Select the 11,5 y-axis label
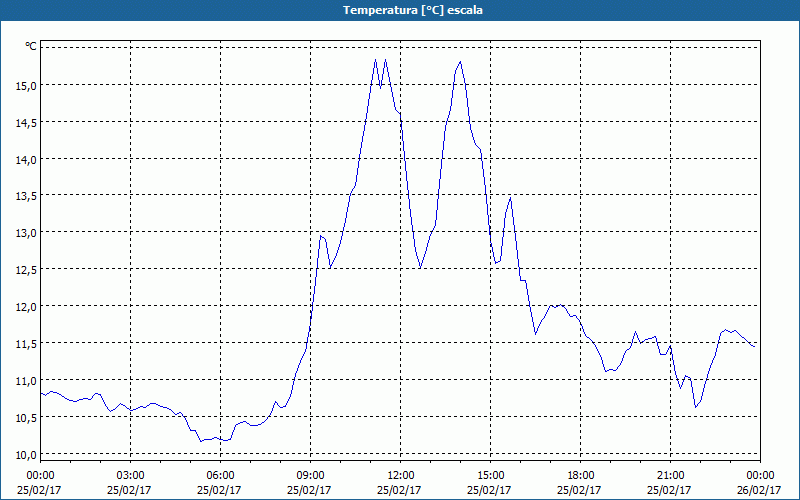The width and height of the screenshot is (800, 500). (x=25, y=343)
